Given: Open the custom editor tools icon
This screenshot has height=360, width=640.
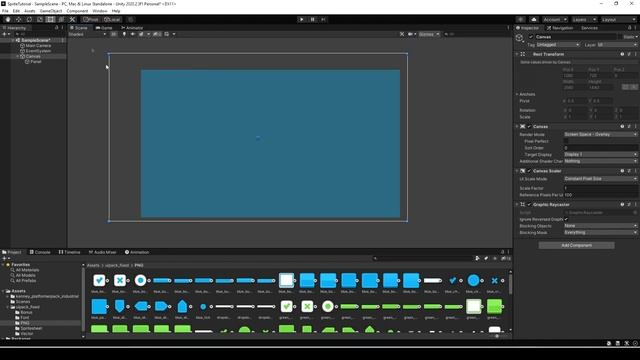Looking at the screenshot, I should 72,20.
